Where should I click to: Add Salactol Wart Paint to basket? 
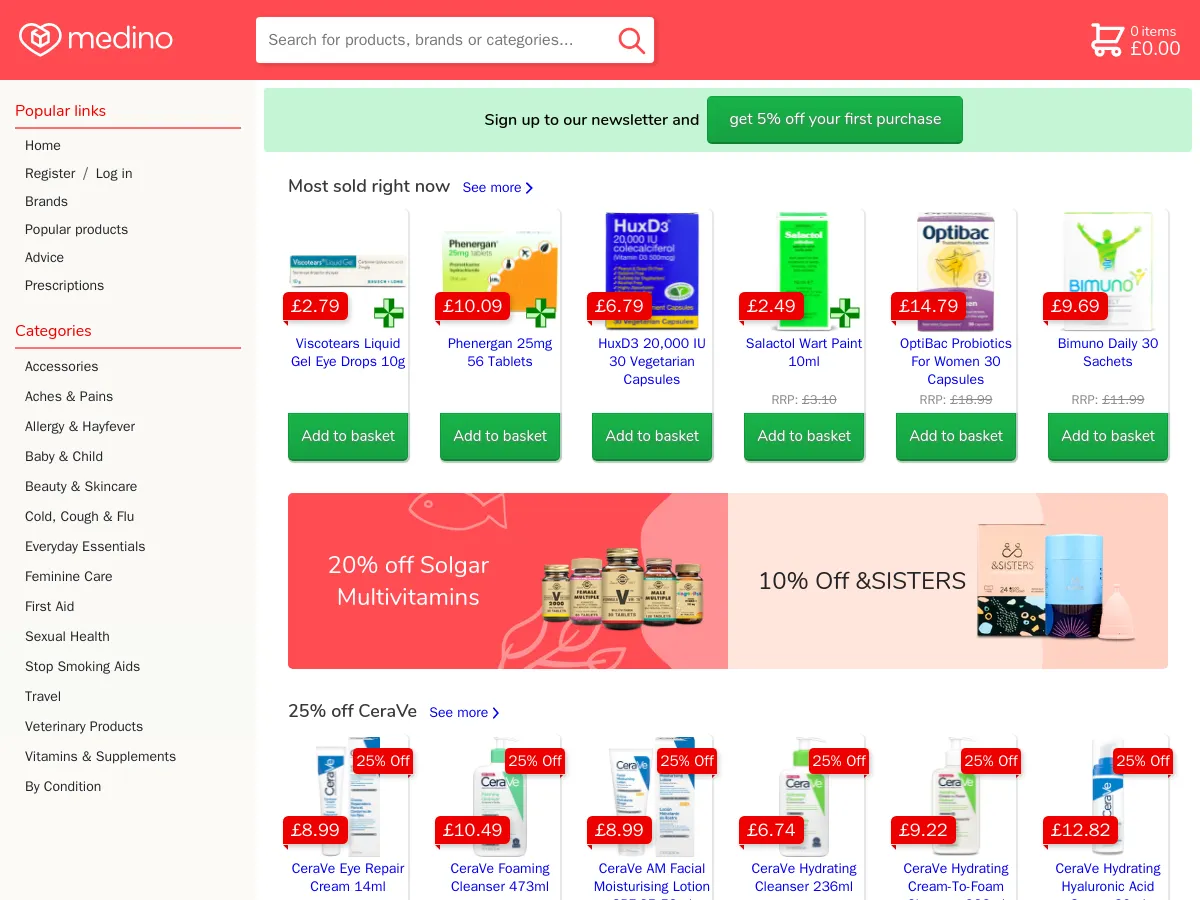pos(804,436)
